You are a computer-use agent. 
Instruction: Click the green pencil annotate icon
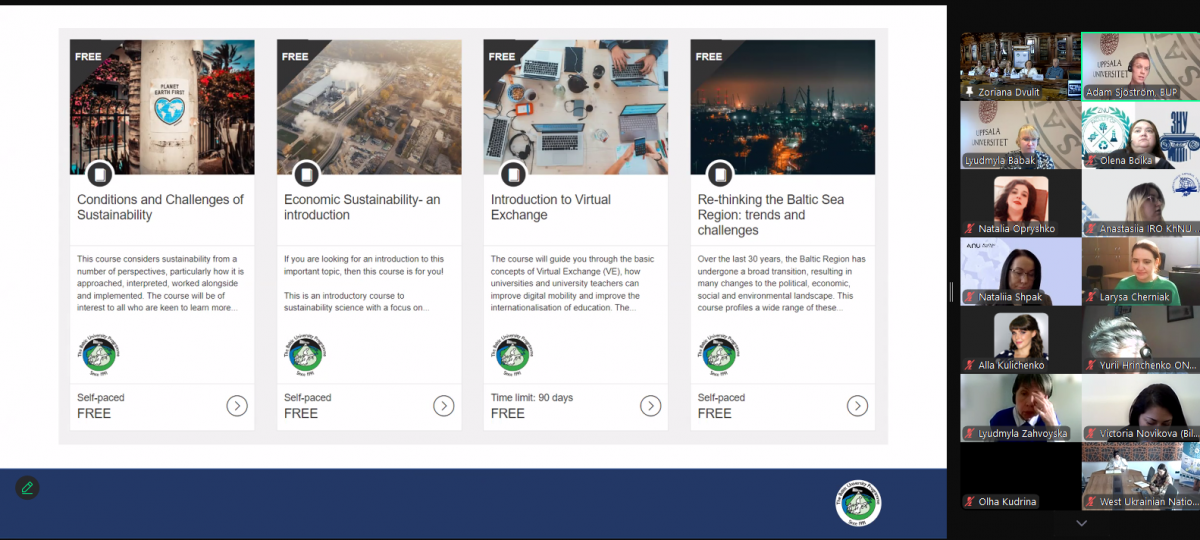(27, 488)
